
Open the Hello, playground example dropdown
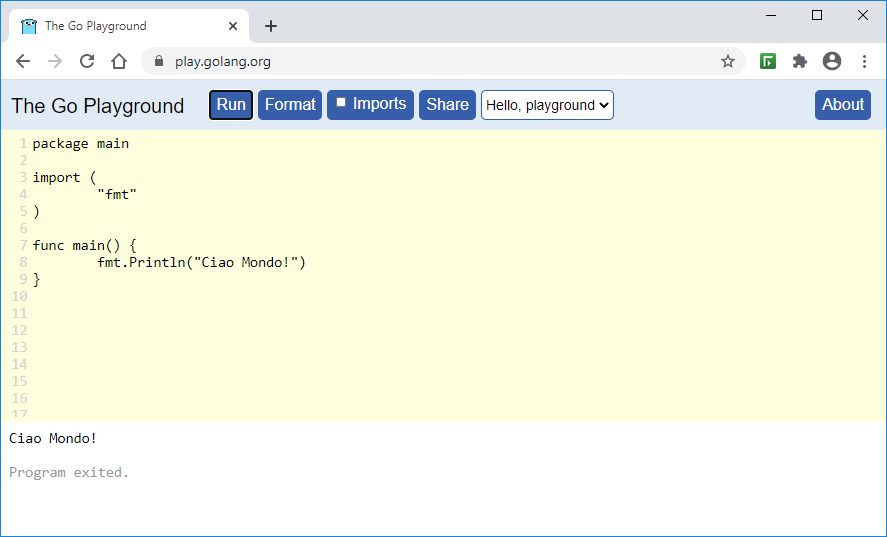[x=547, y=105]
